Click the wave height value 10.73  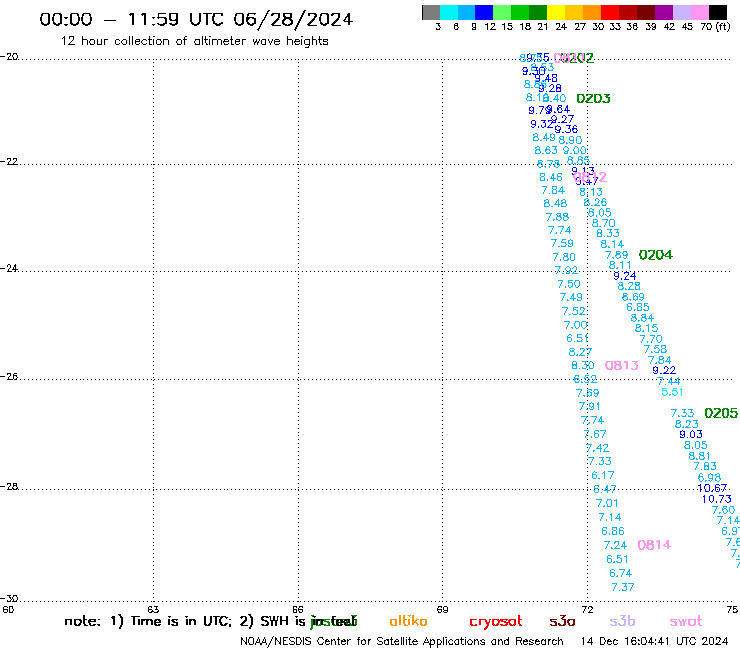716,499
